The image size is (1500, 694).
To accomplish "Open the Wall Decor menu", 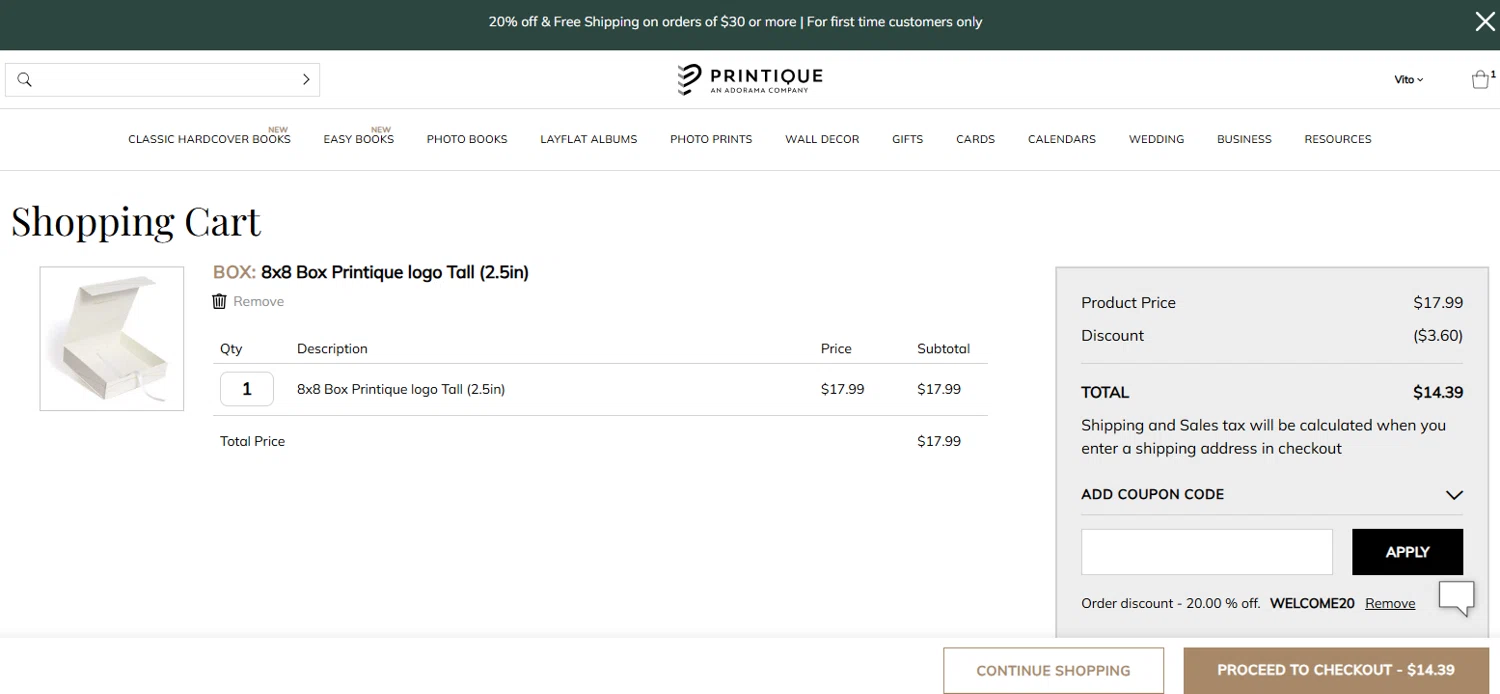I will 822,140.
